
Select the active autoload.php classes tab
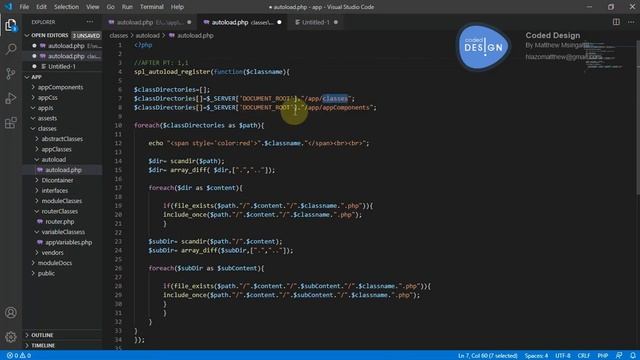[243, 22]
